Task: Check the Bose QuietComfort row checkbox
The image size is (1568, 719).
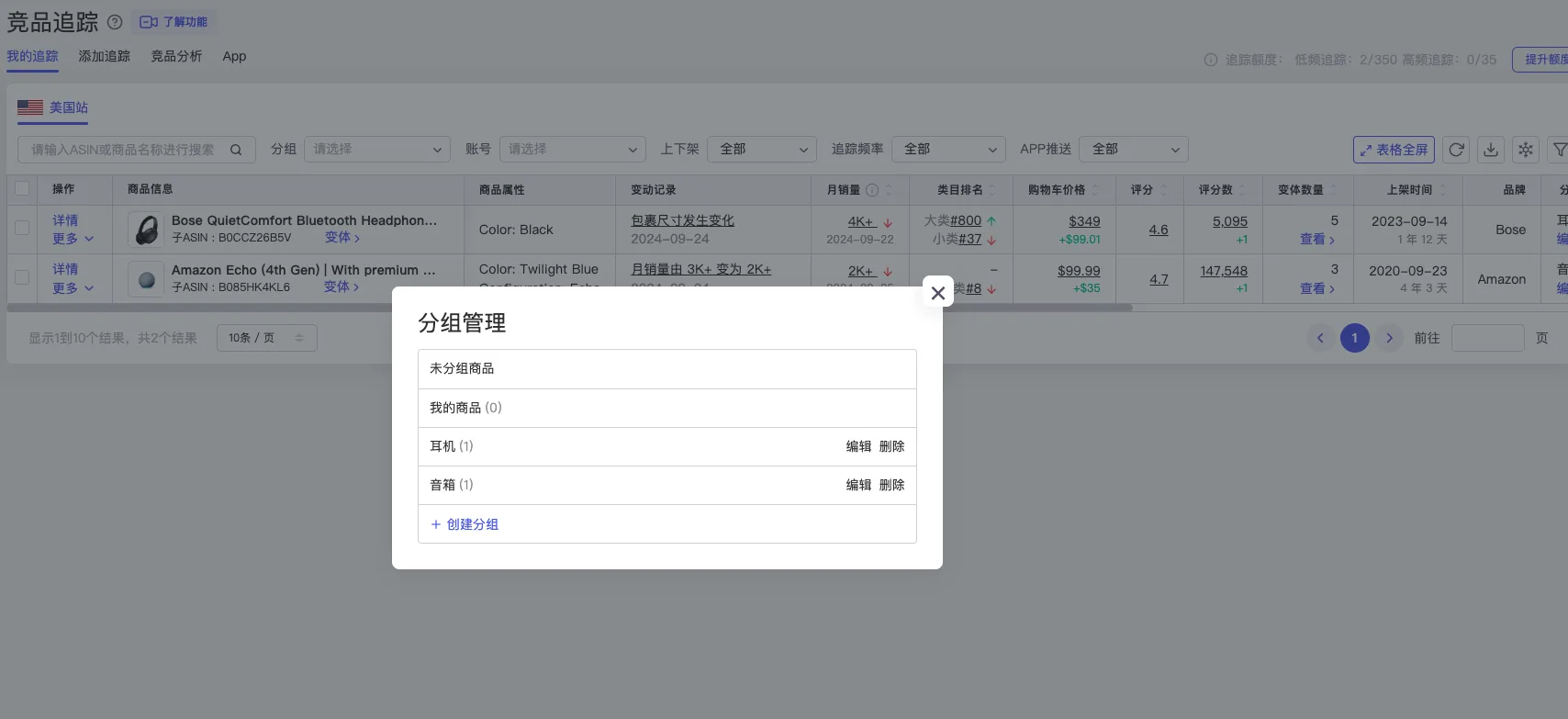Action: pos(22,228)
